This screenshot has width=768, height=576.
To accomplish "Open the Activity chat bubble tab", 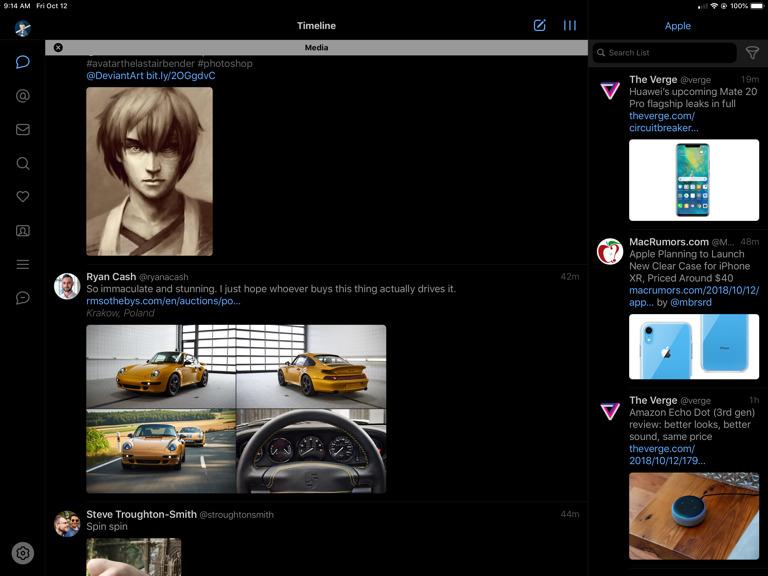I will click(22, 298).
